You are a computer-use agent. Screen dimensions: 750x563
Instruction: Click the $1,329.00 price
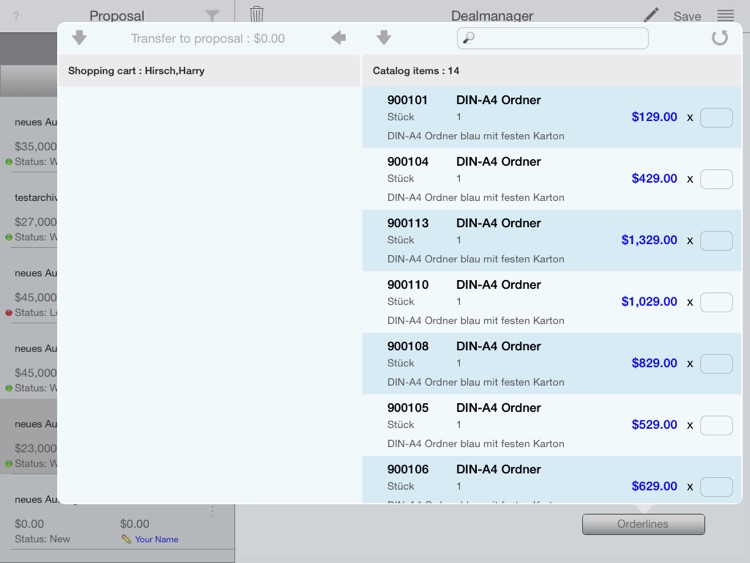point(649,240)
